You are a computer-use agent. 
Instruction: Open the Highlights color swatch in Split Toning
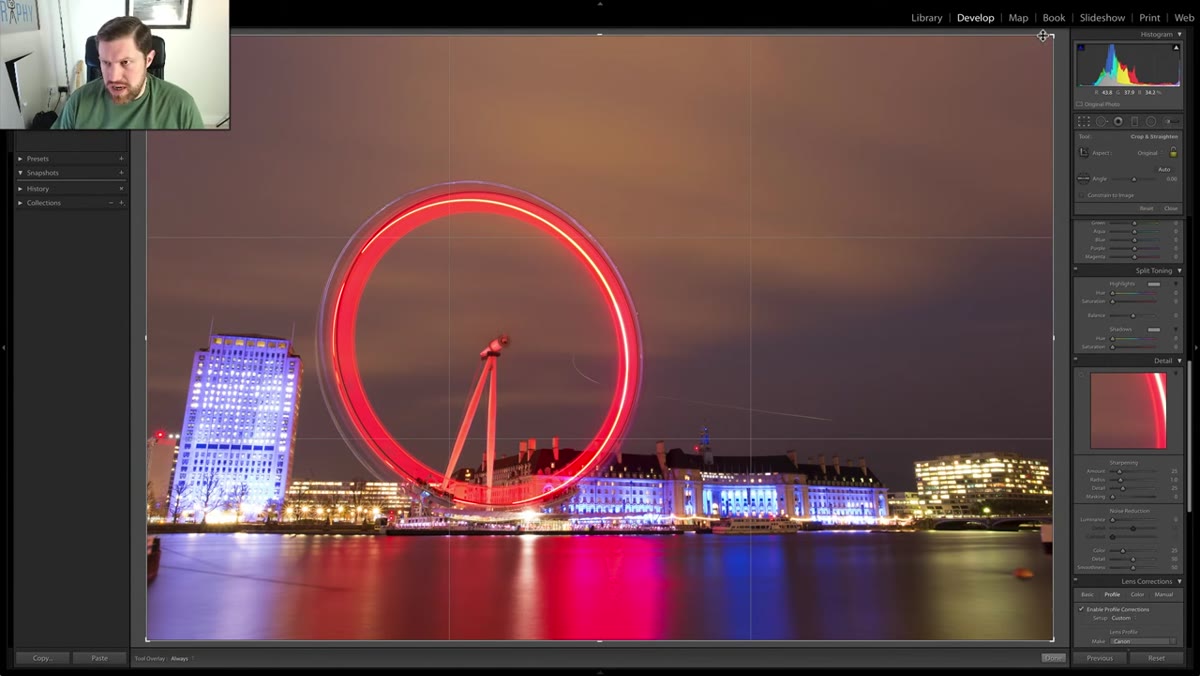tap(1154, 284)
